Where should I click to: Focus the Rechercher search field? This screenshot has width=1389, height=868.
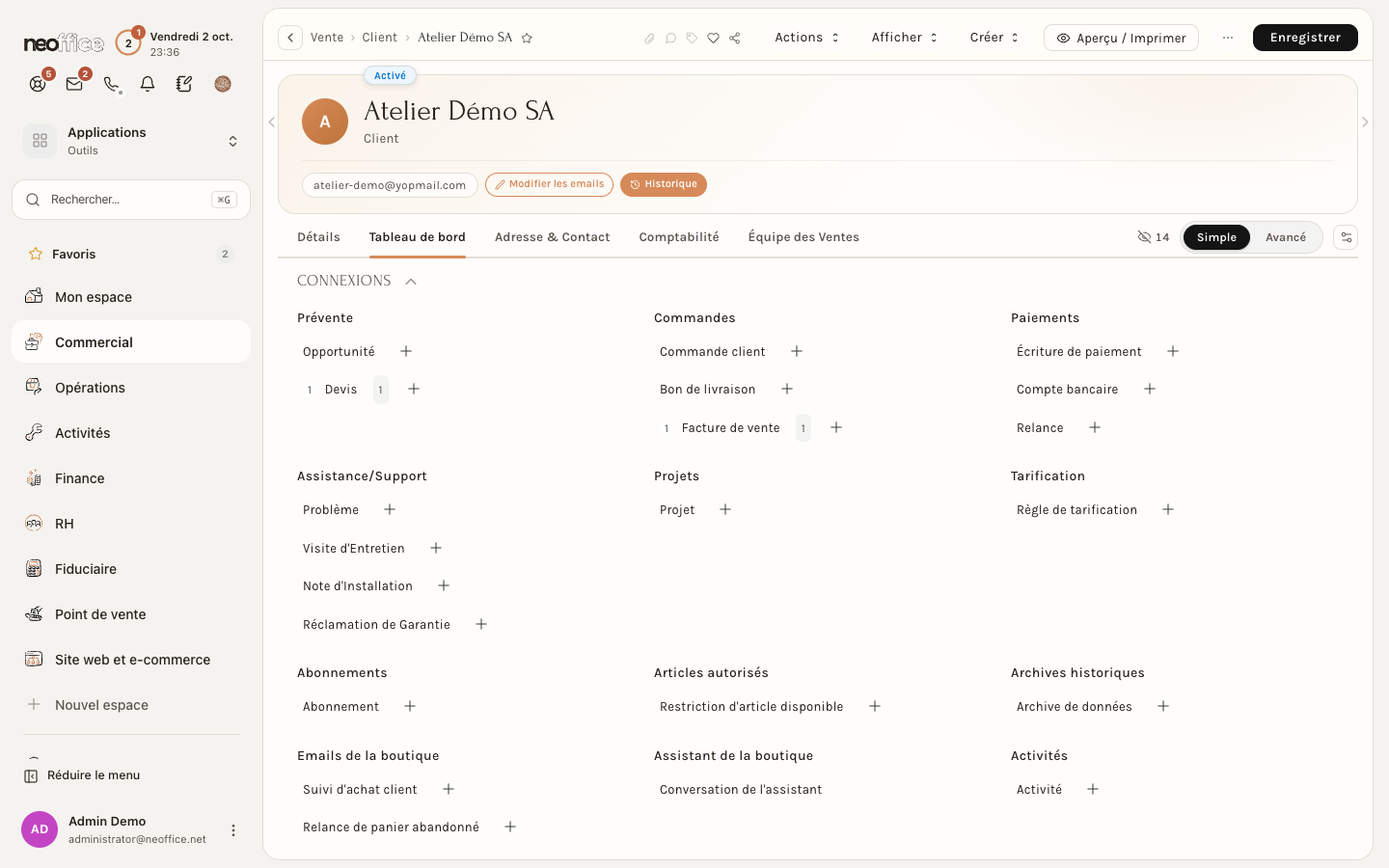pyautogui.click(x=131, y=200)
